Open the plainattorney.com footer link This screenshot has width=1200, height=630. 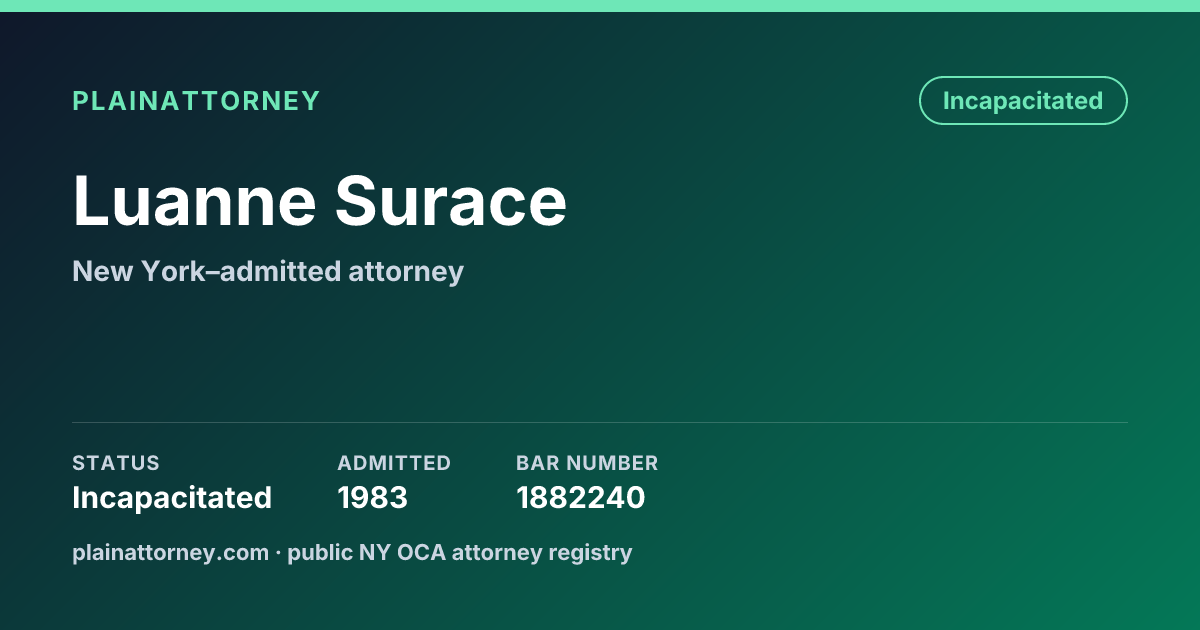170,552
